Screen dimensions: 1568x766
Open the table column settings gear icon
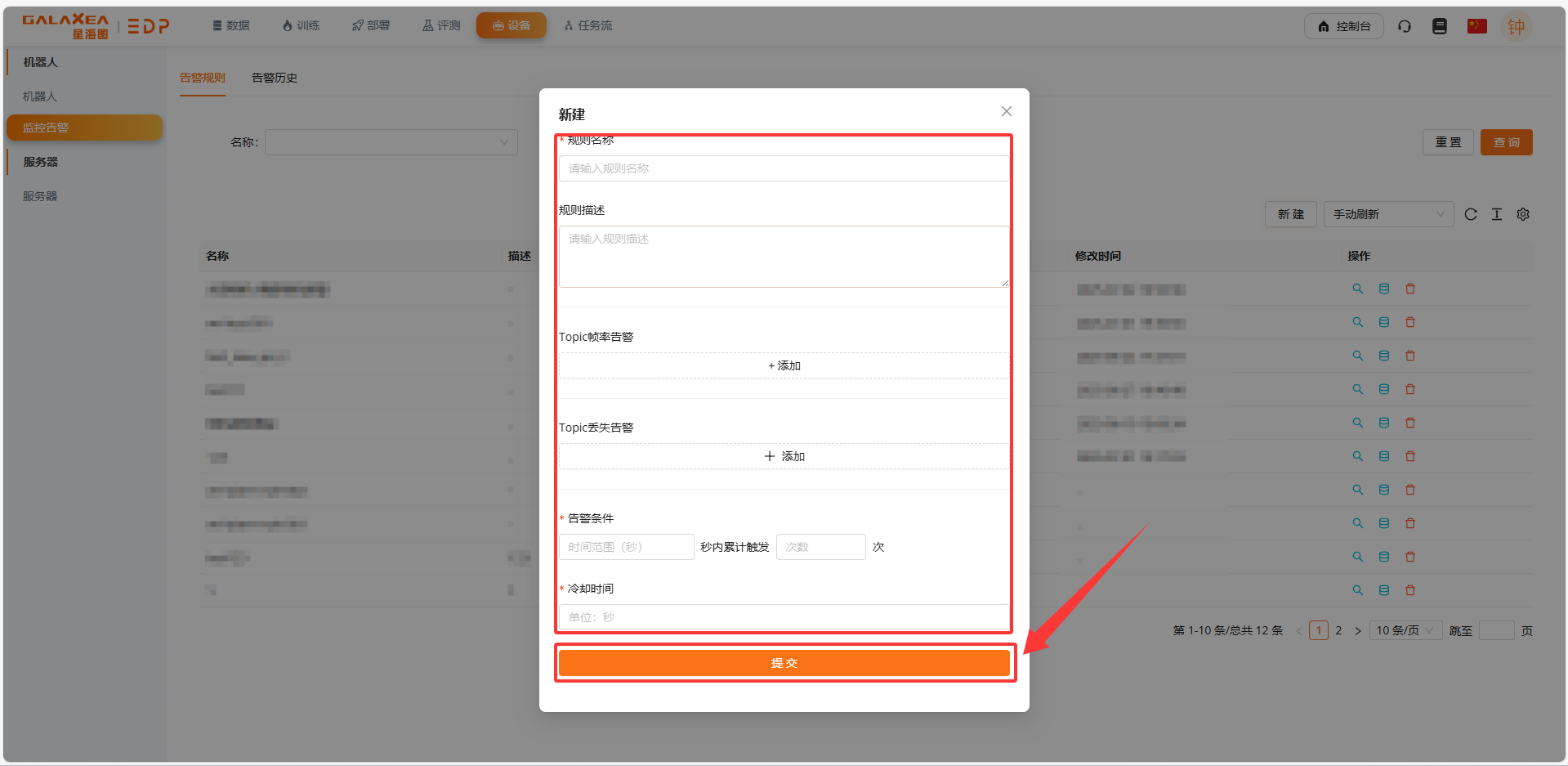(x=1522, y=214)
